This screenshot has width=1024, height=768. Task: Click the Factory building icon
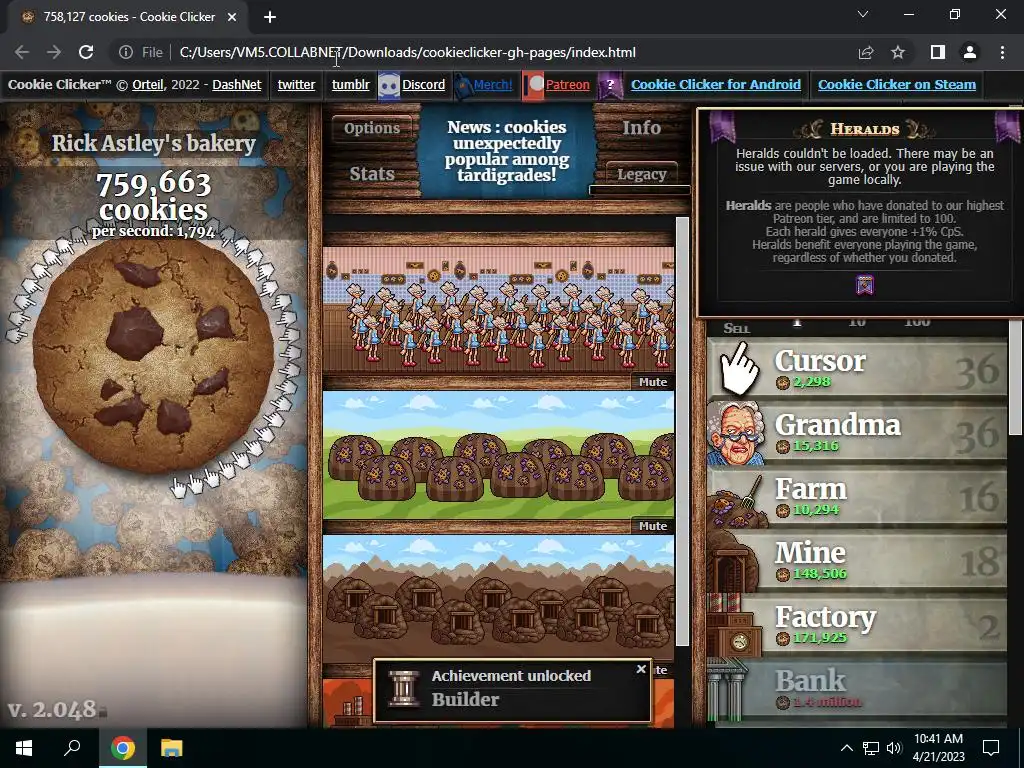pyautogui.click(x=735, y=626)
